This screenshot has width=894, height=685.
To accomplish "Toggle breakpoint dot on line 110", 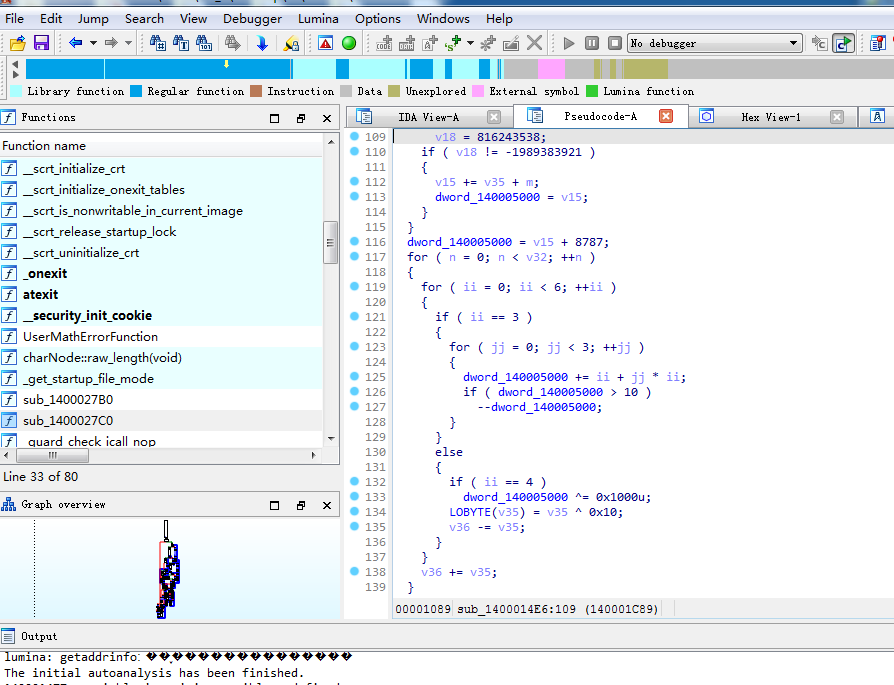I will click(x=354, y=151).
